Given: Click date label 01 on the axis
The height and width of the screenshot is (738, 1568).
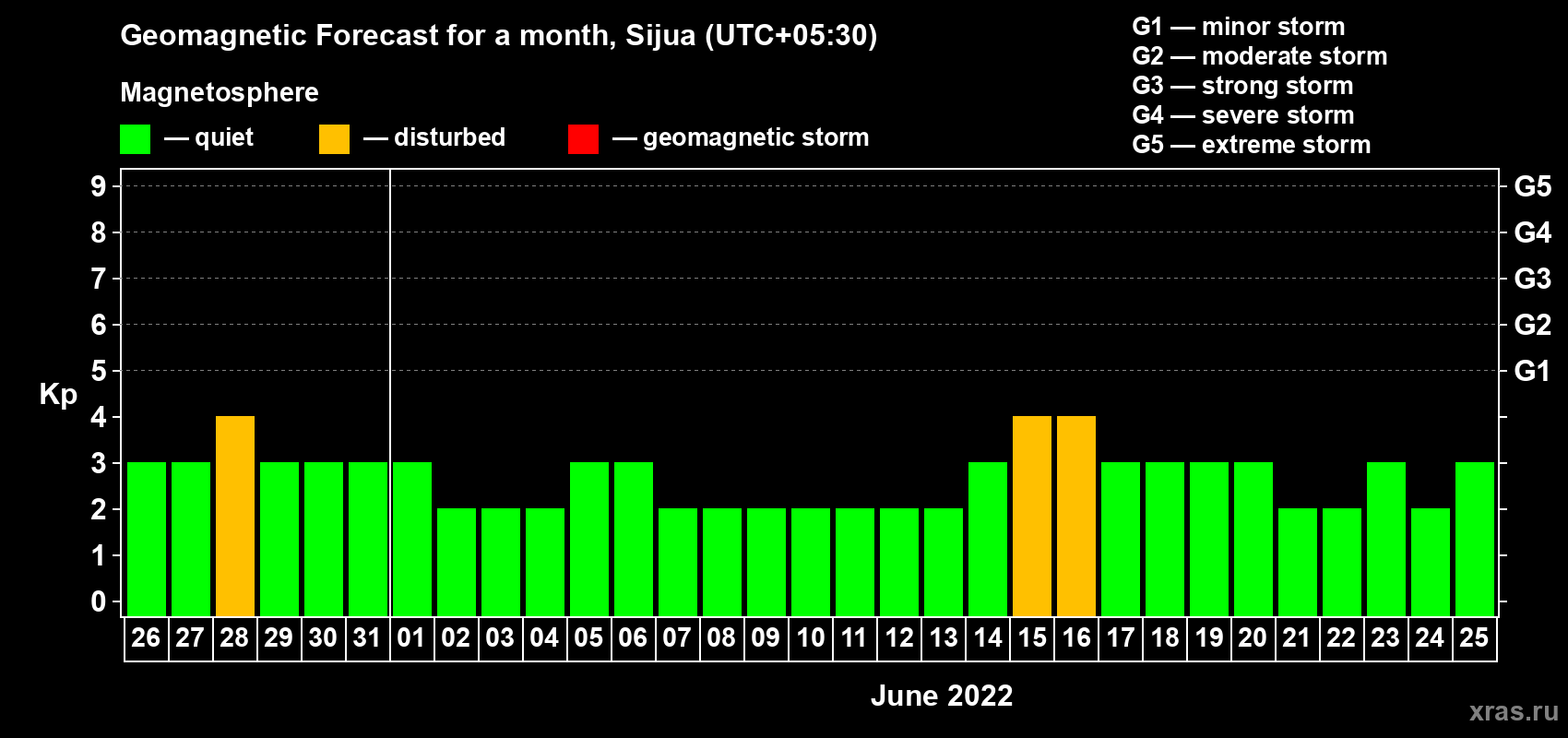Looking at the screenshot, I should pyautogui.click(x=411, y=637).
